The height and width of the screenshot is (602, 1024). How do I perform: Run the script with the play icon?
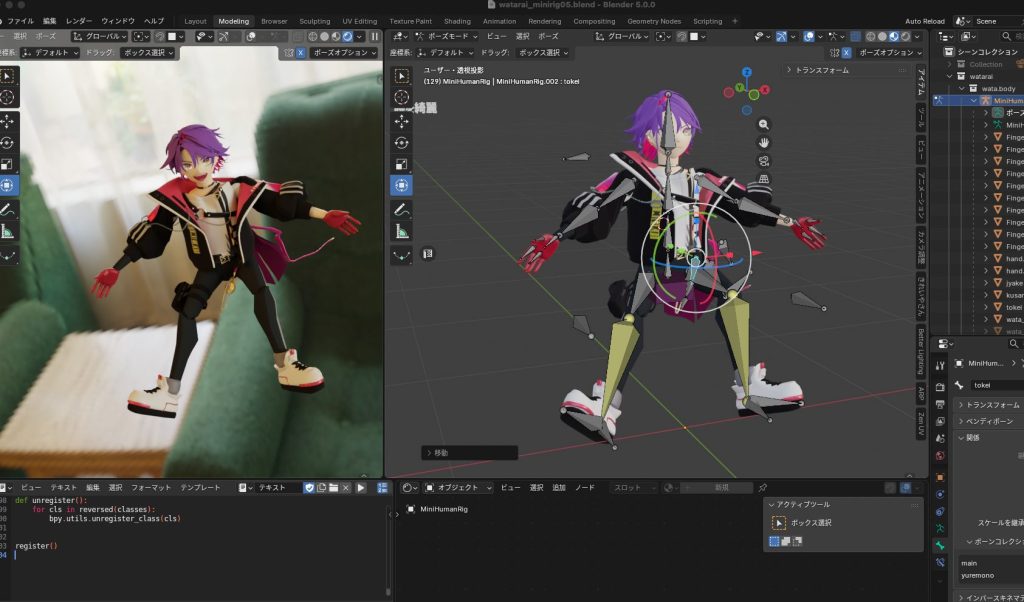coord(361,487)
